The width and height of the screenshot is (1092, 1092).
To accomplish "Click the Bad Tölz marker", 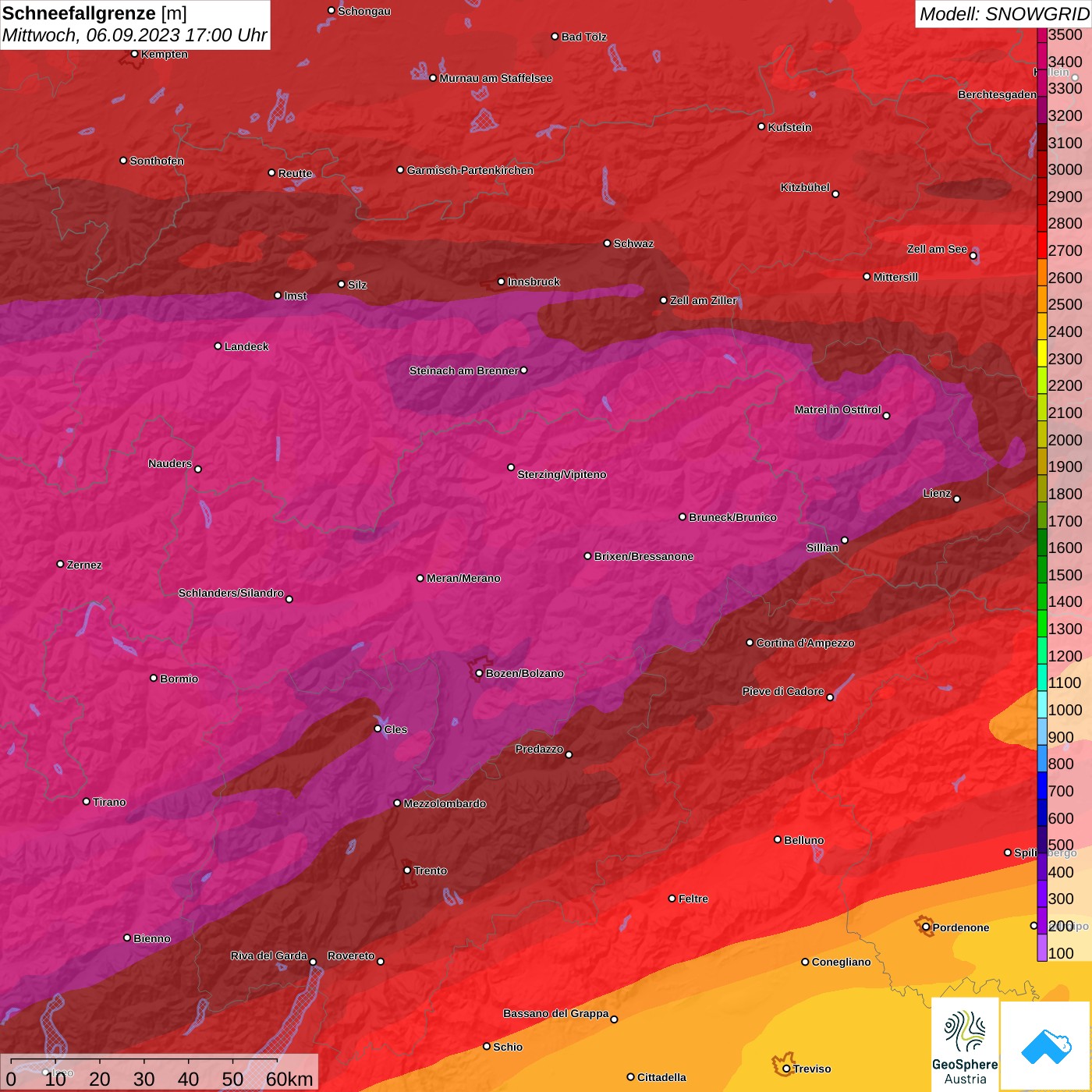I will point(555,37).
